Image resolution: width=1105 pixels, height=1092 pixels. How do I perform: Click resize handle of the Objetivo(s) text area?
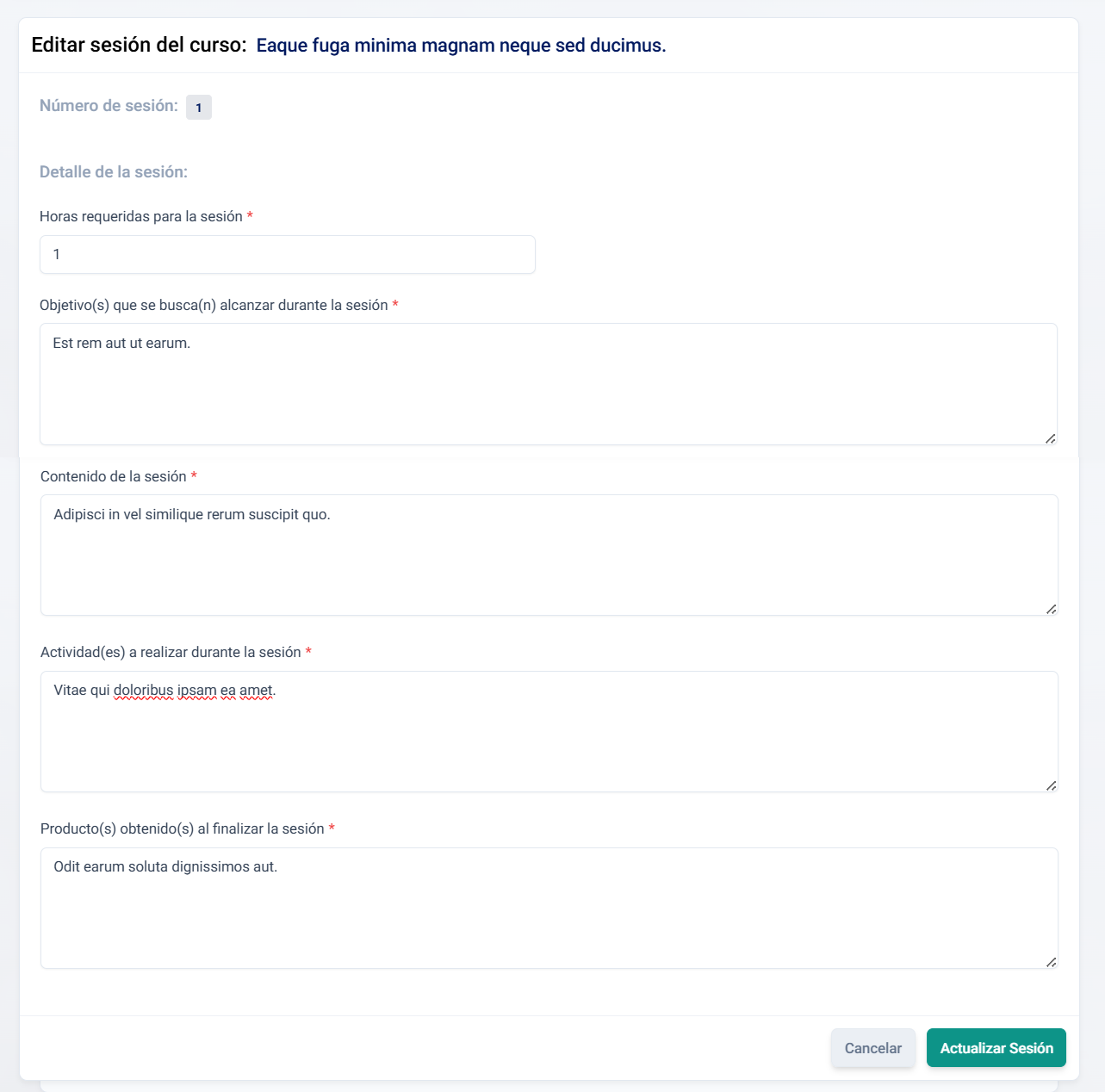[1050, 438]
